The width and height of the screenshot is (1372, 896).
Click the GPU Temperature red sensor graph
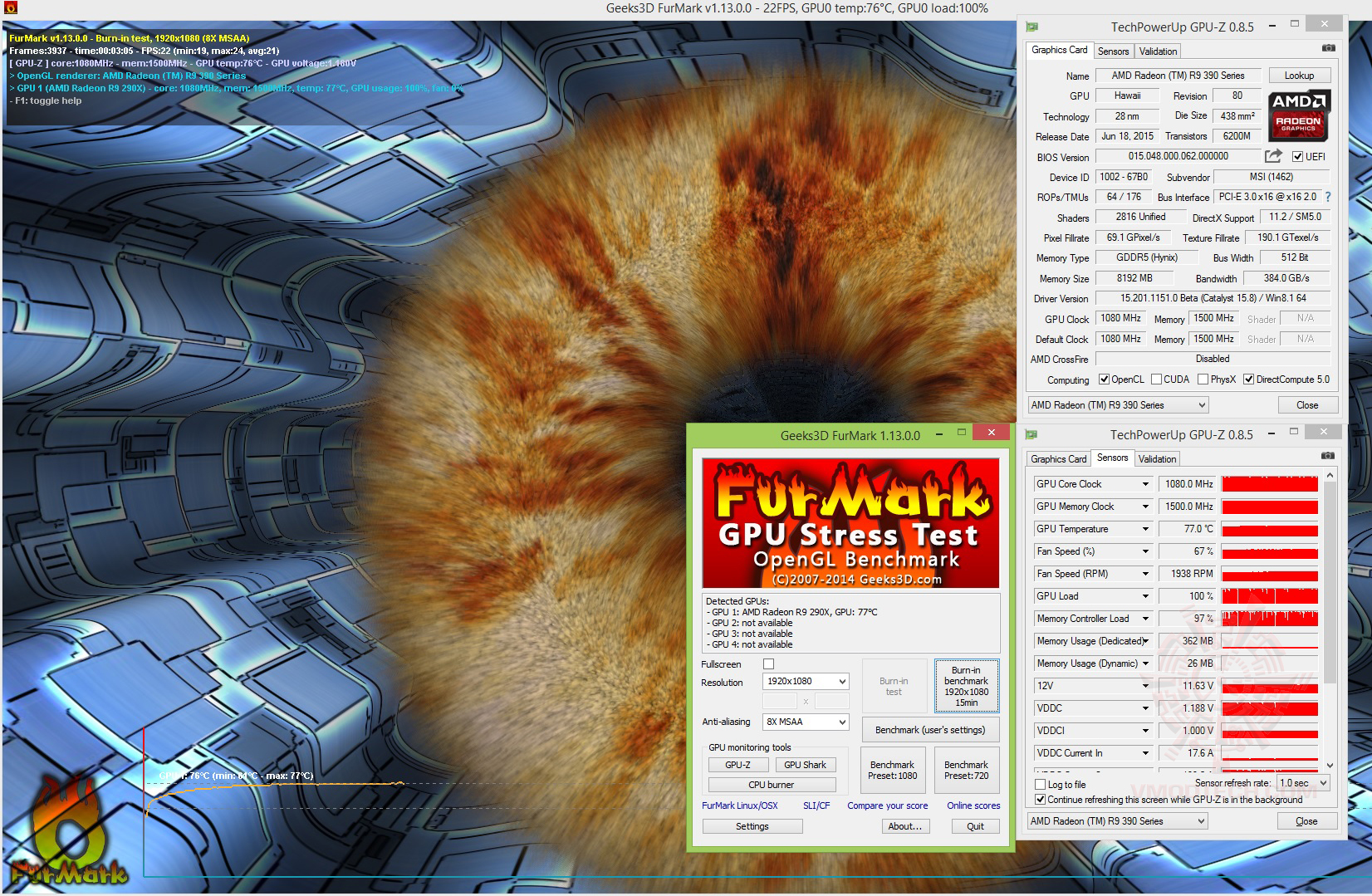click(1270, 529)
